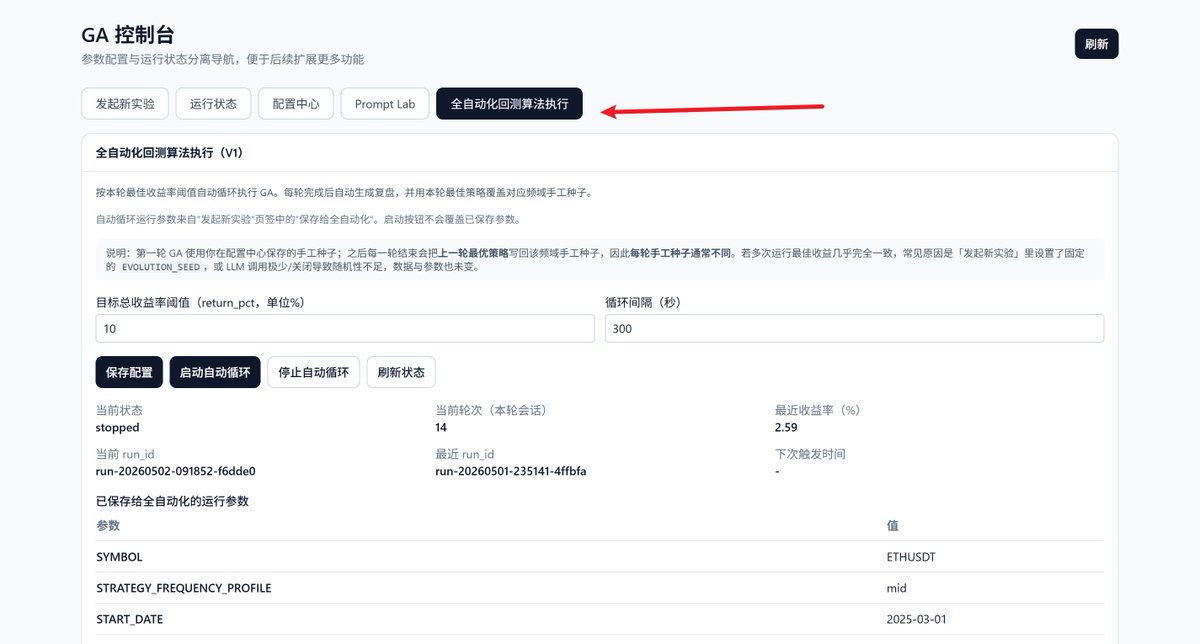Select run ID run-20260502-091852-f6dde0
This screenshot has width=1200, height=644.
(x=176, y=471)
